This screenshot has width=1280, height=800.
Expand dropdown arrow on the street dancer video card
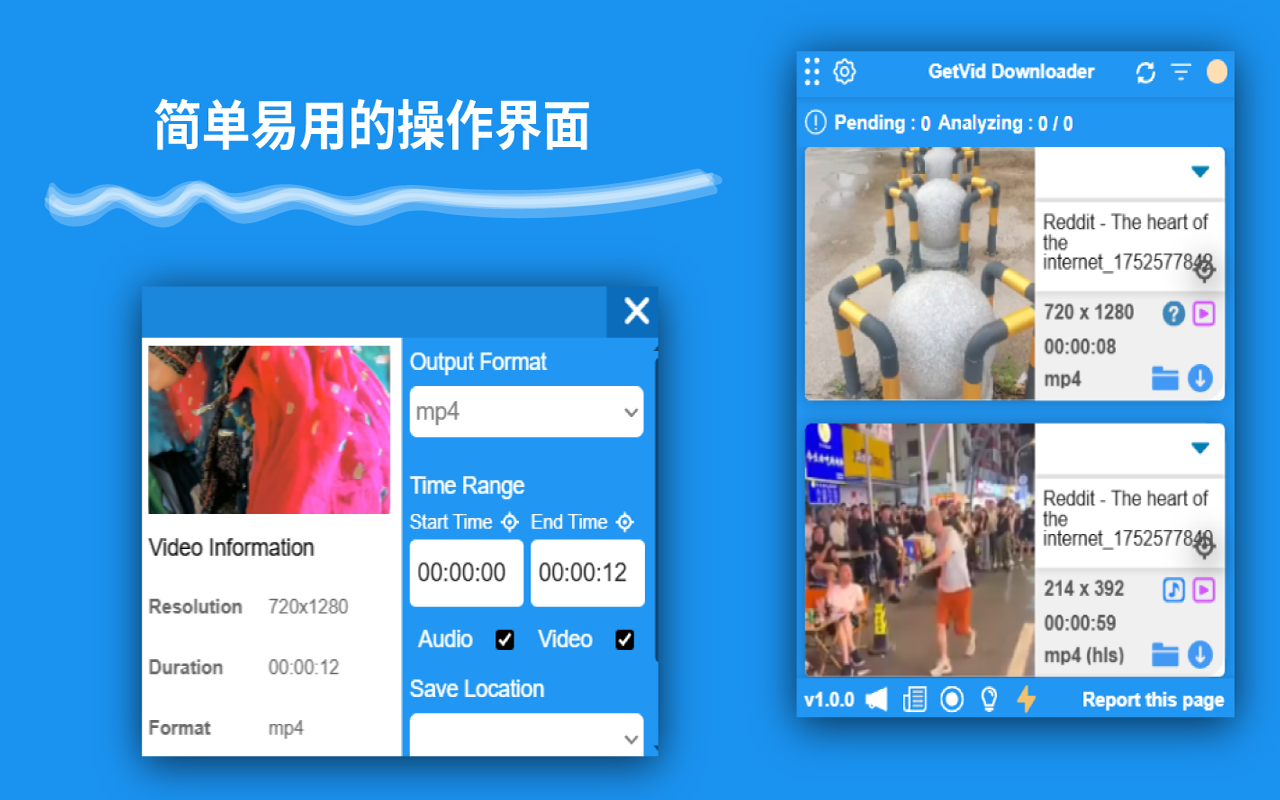pyautogui.click(x=1200, y=448)
